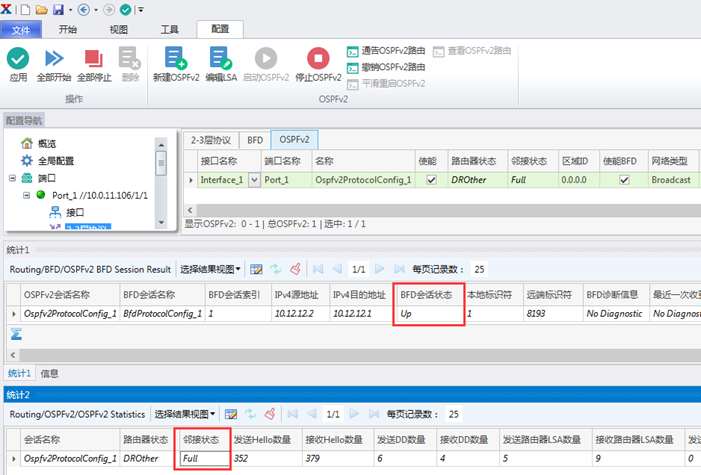Open the save icon dropdown arrow

(71, 10)
